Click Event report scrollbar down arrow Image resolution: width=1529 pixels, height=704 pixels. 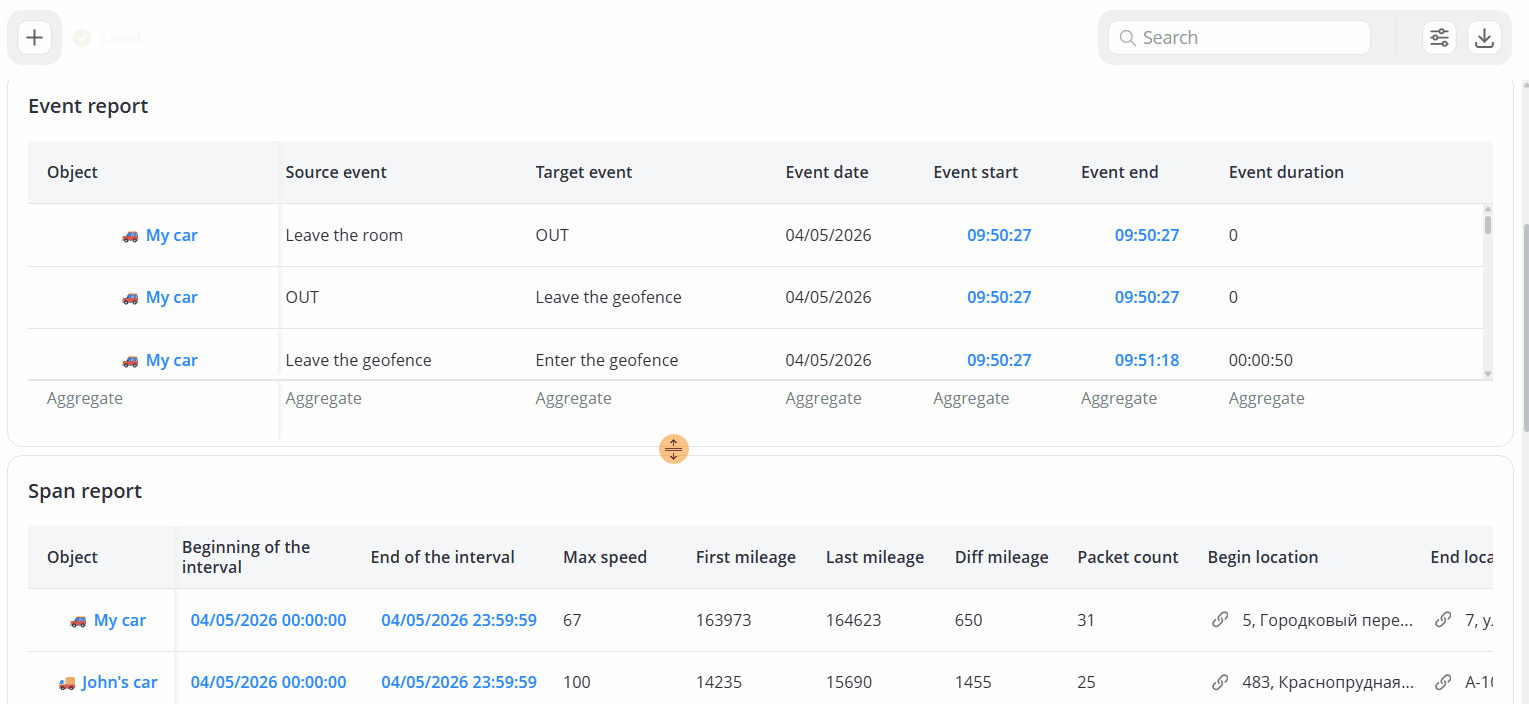click(1488, 374)
